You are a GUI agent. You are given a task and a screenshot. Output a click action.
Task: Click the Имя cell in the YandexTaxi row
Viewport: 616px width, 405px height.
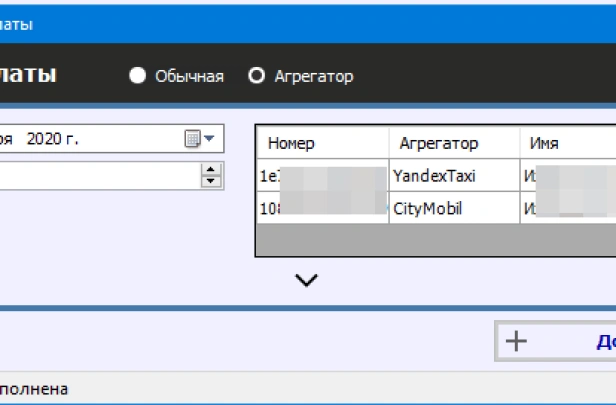[567, 176]
